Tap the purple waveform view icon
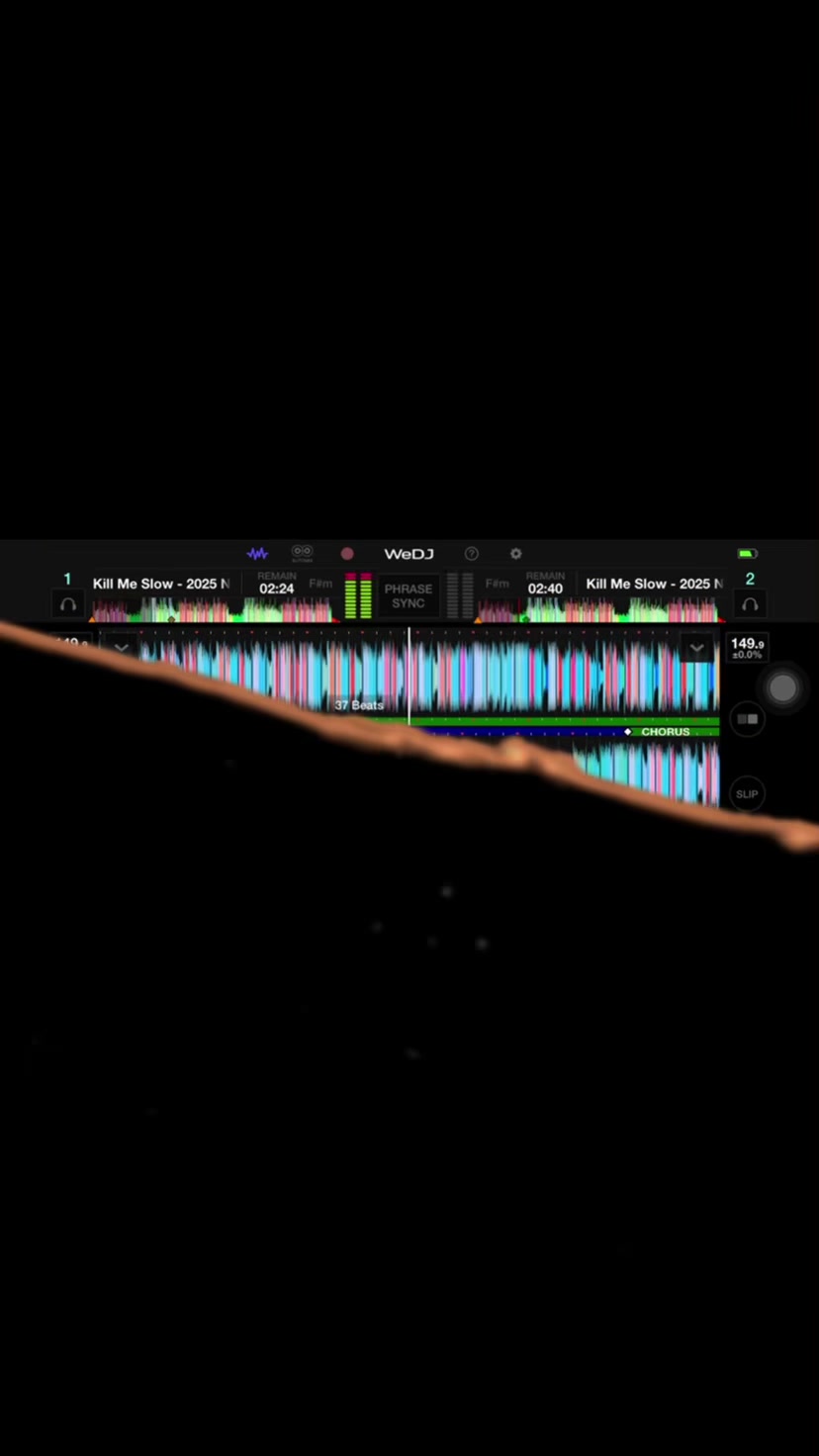This screenshot has width=819, height=1456. click(257, 554)
